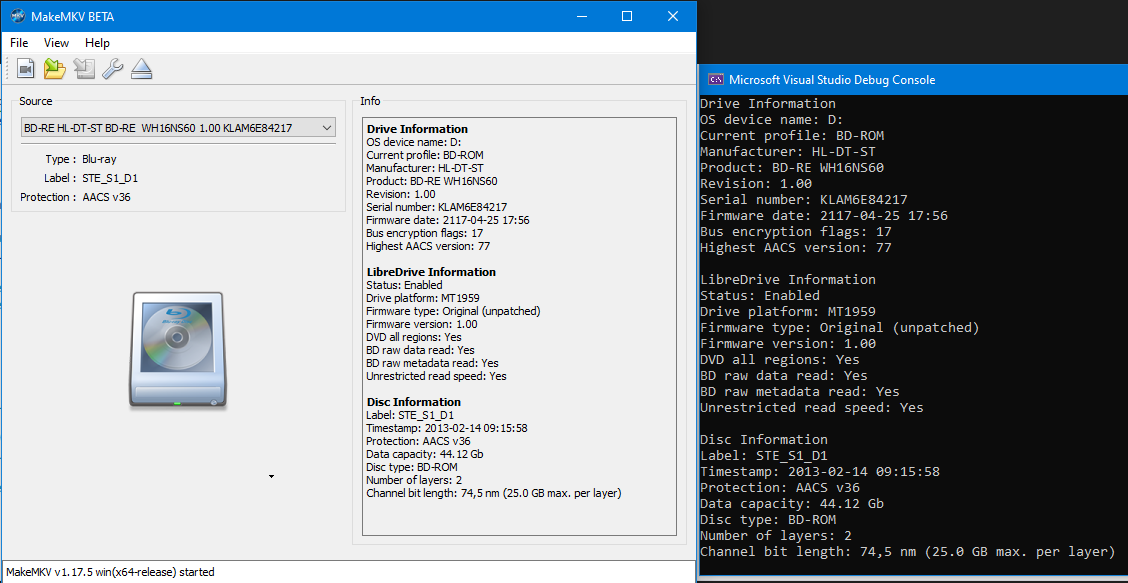The width and height of the screenshot is (1128, 583).
Task: Click 'Disc type: BD-ROM' in MakeMKV Info
Action: [411, 466]
